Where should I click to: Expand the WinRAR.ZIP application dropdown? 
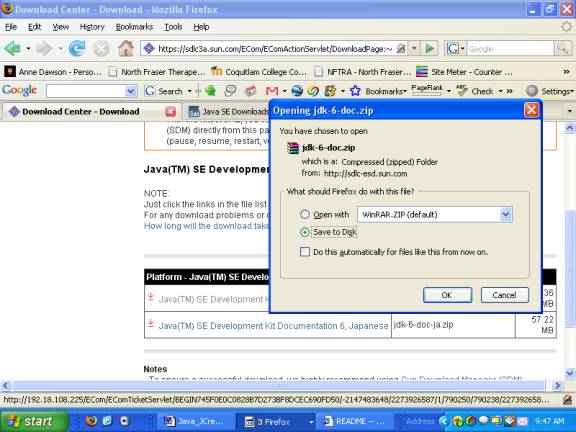click(505, 215)
